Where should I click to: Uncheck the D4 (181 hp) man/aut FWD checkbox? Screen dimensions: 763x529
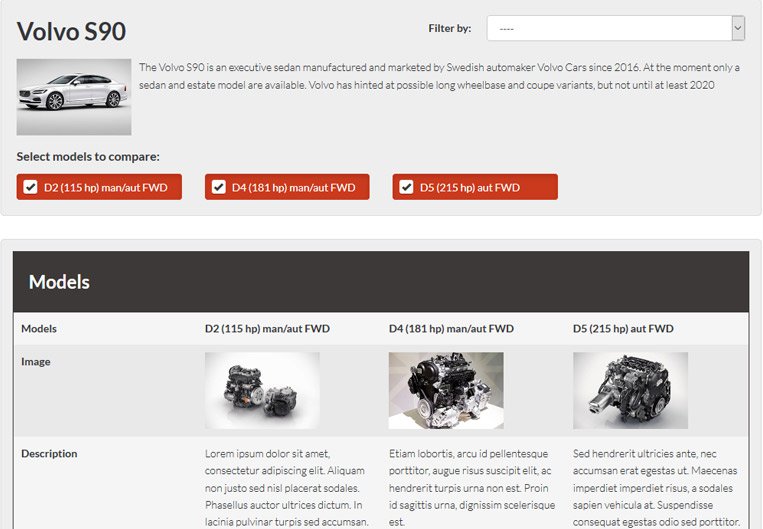click(218, 187)
